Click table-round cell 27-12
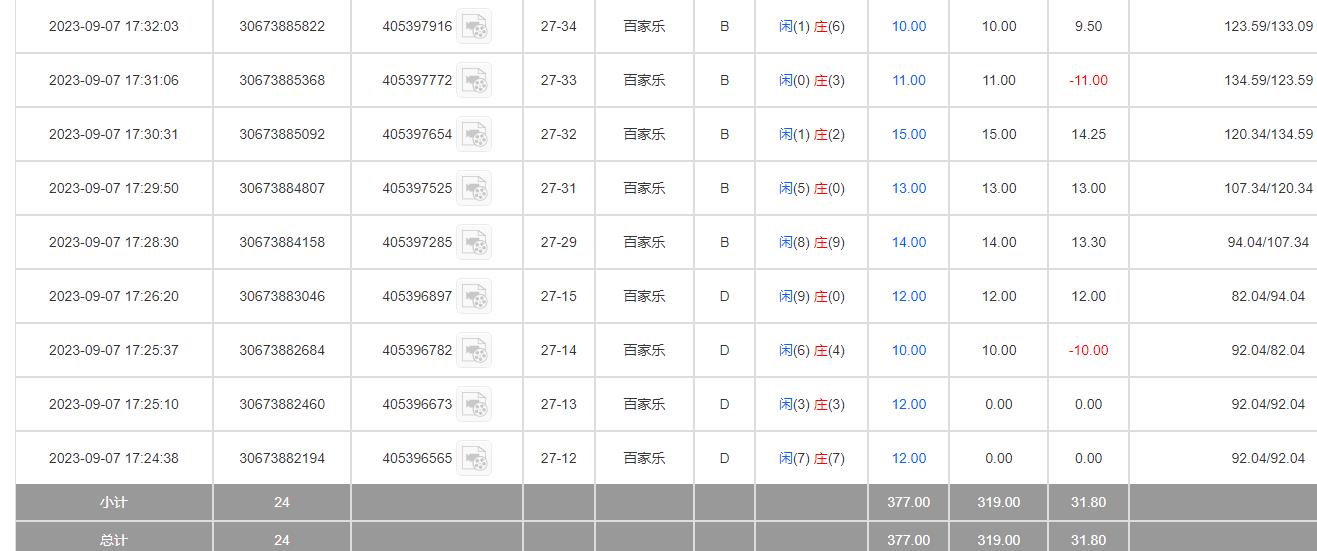 tap(559, 458)
